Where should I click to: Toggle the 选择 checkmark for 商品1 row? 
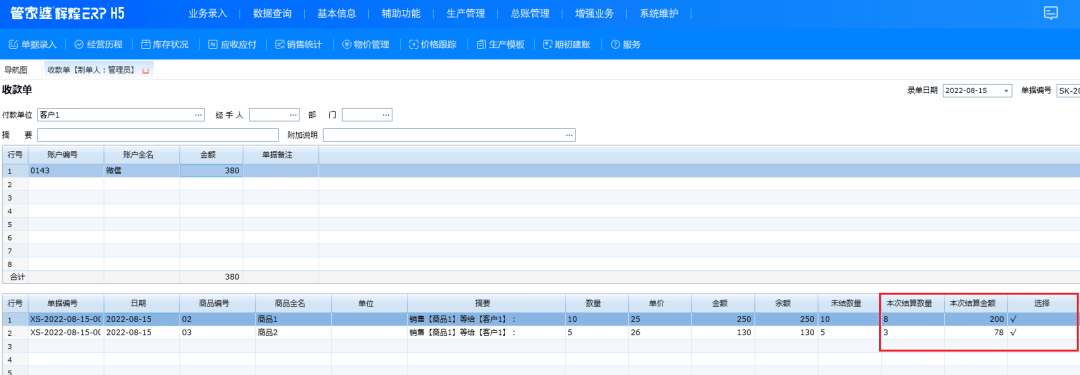pos(1013,319)
